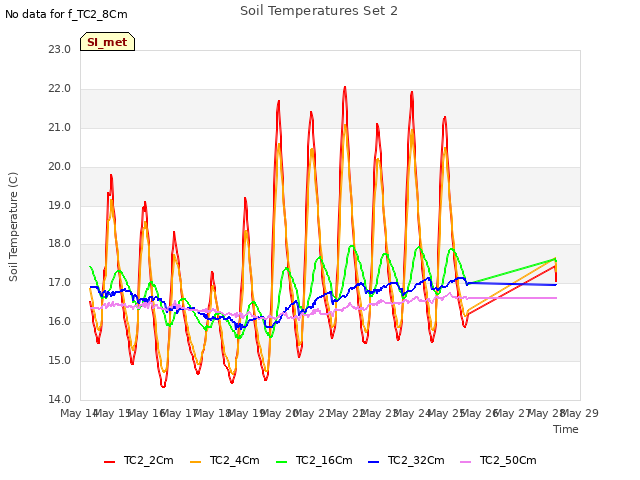Click the 20.0 y-axis tick label

tap(60, 167)
